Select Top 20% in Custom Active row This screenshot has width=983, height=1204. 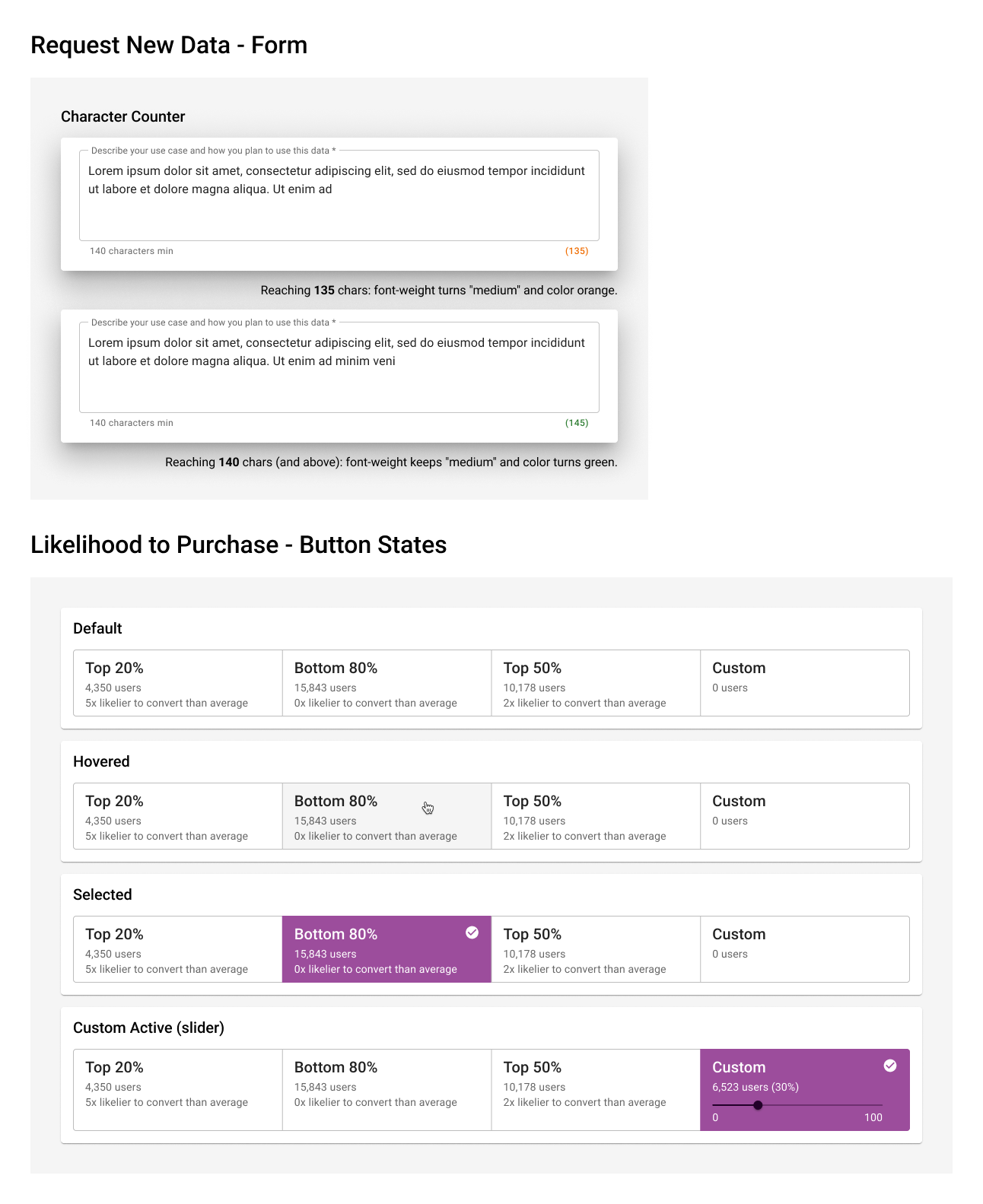point(178,1090)
